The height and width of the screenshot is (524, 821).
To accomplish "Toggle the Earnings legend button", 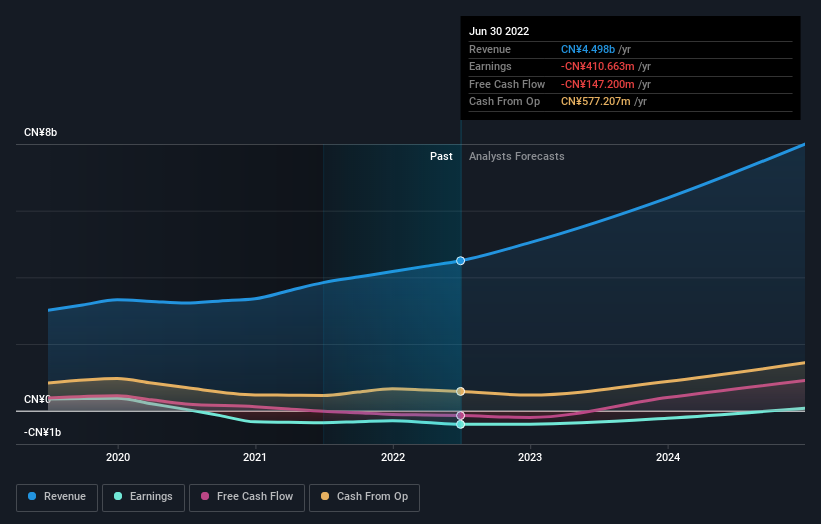I will (x=143, y=497).
